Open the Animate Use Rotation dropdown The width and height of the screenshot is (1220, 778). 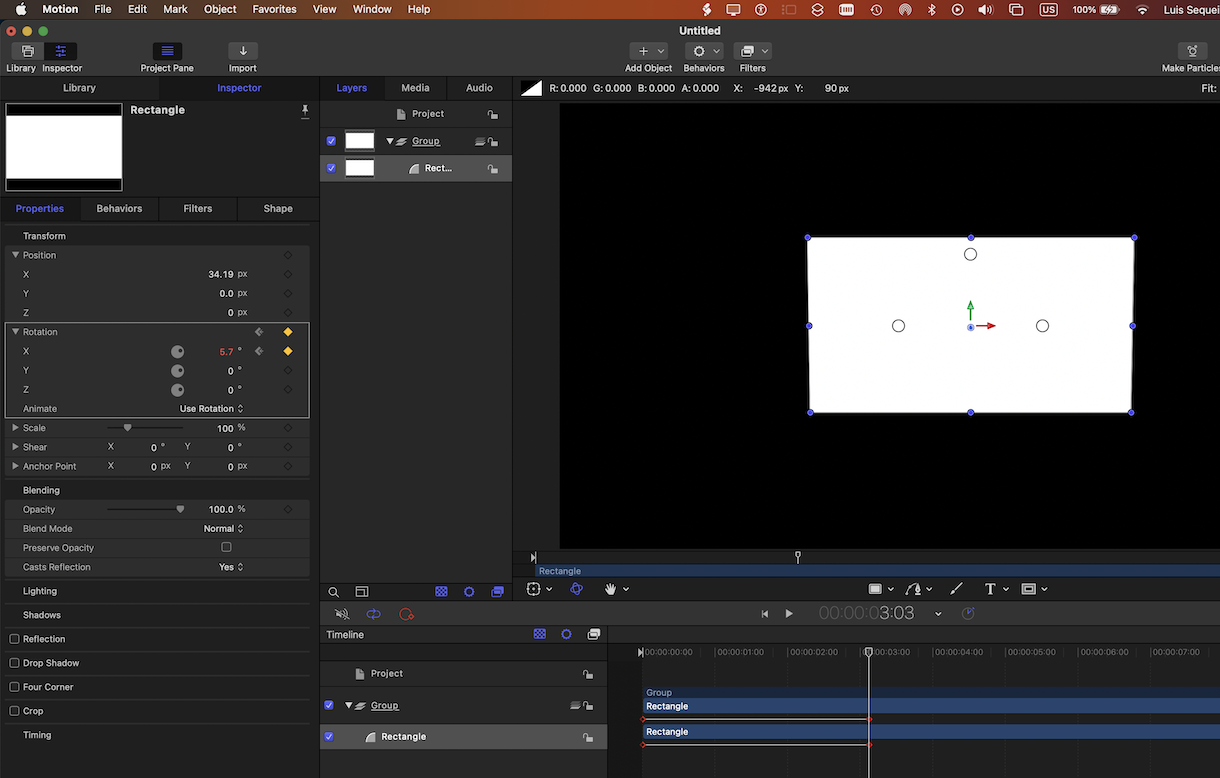coord(211,409)
